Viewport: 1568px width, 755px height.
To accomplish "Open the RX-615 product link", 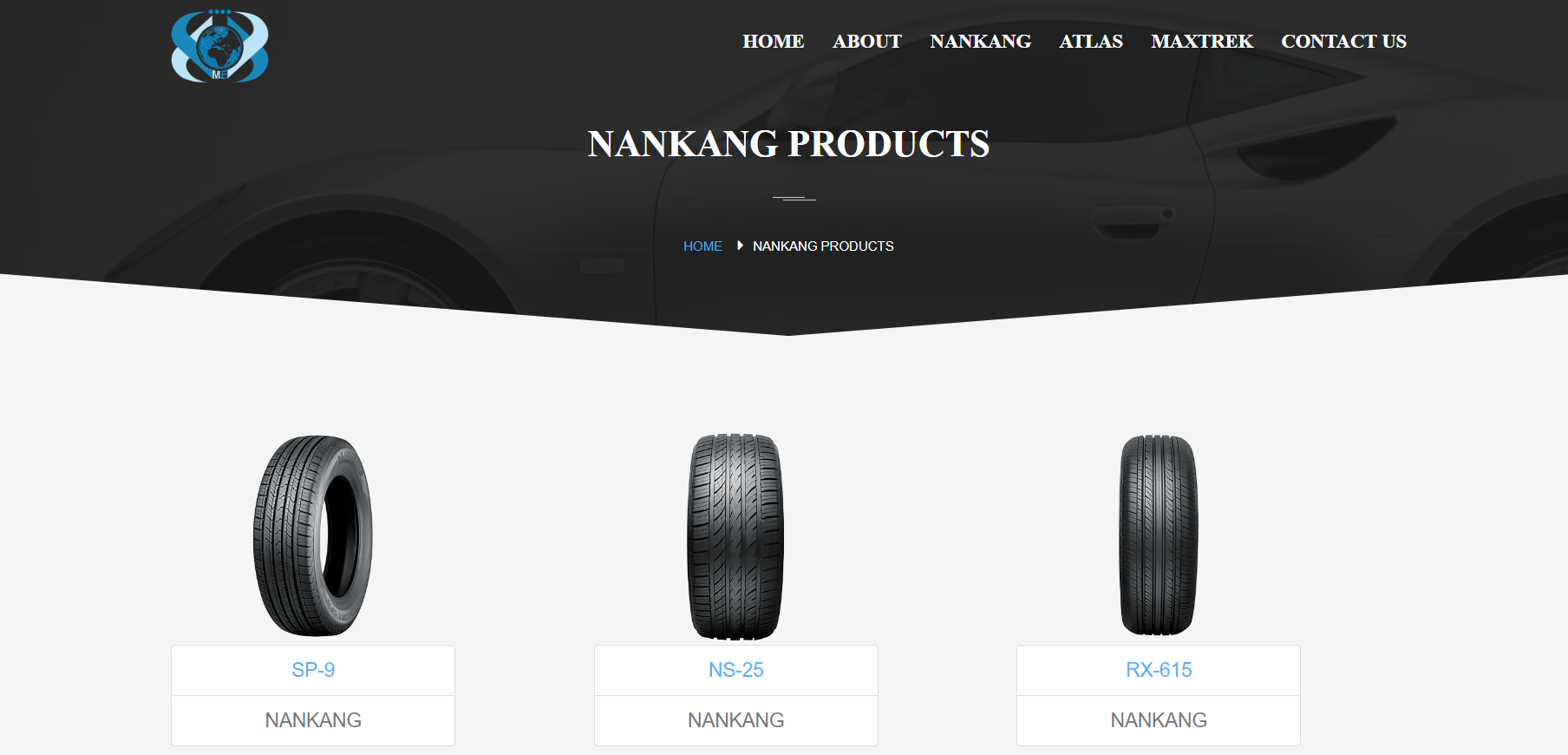I will click(1159, 670).
